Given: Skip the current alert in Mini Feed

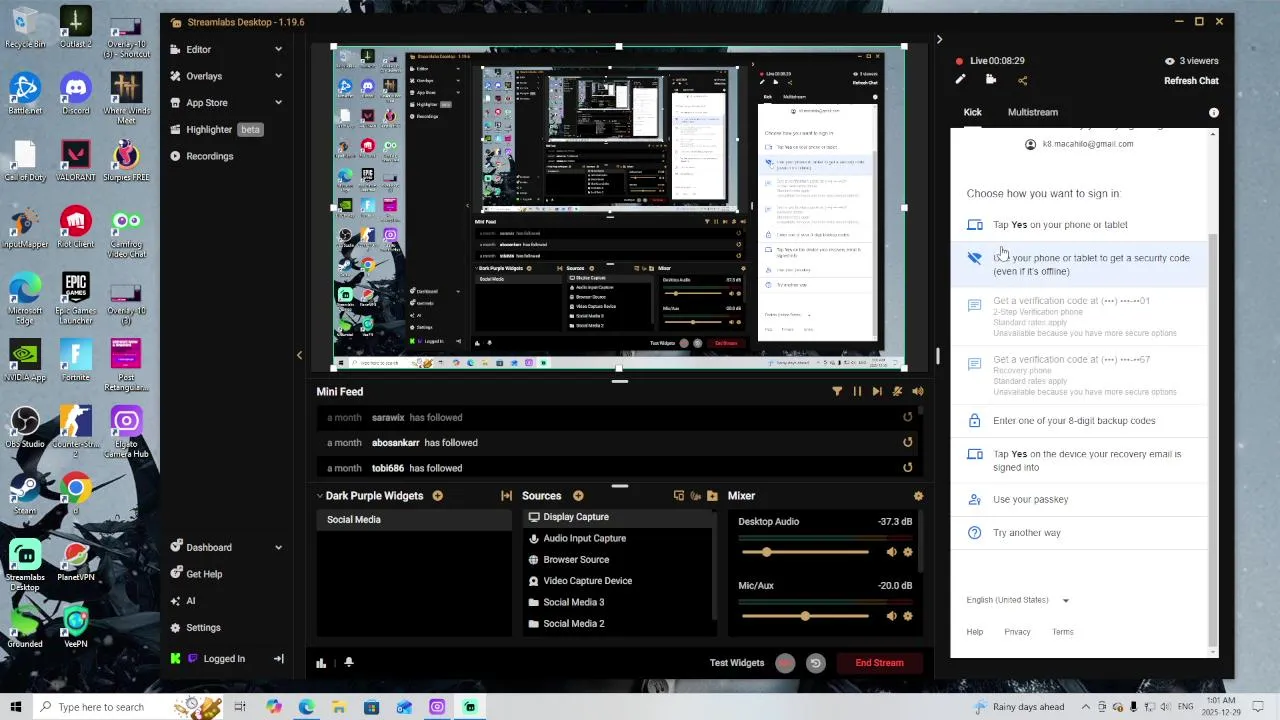Looking at the screenshot, I should pyautogui.click(x=877, y=392).
